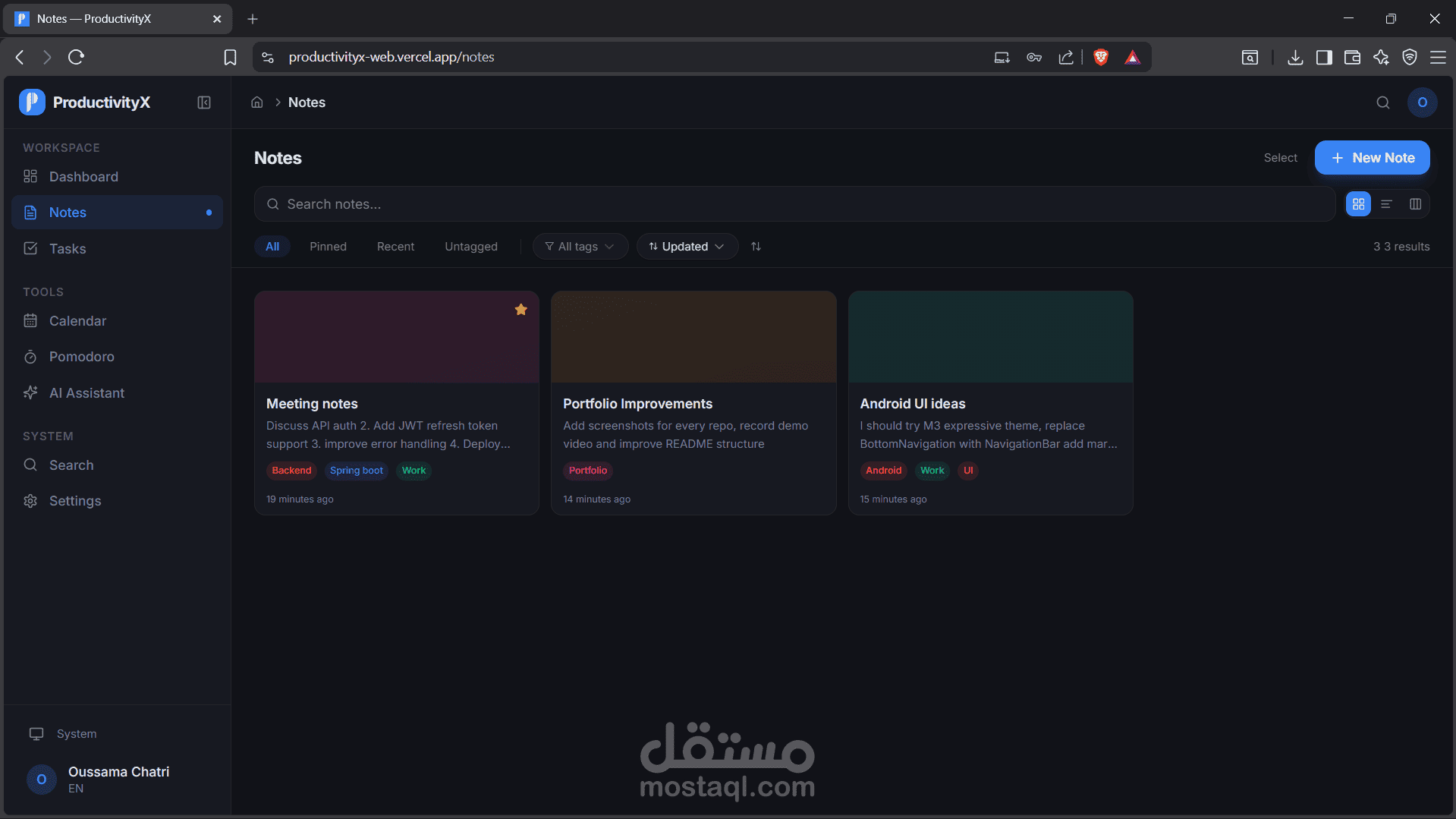The height and width of the screenshot is (819, 1456).
Task: Switch to list view layout
Action: pyautogui.click(x=1386, y=204)
